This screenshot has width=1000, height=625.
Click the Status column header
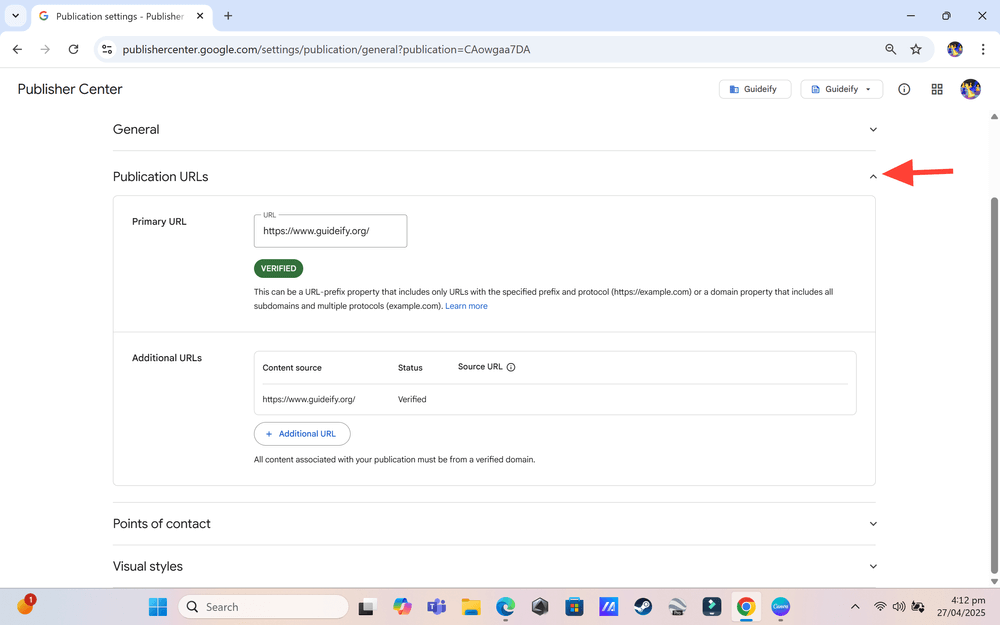(x=410, y=368)
